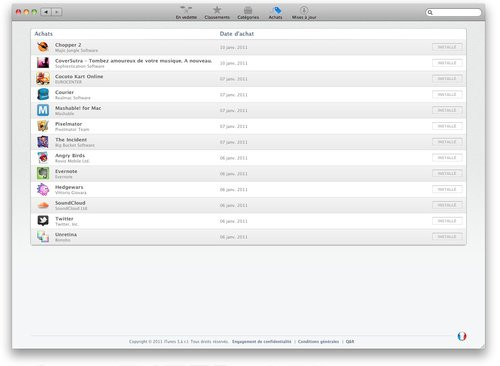This screenshot has height=366, width=500.
Task: Open the Unretina title link
Action: coord(66,234)
